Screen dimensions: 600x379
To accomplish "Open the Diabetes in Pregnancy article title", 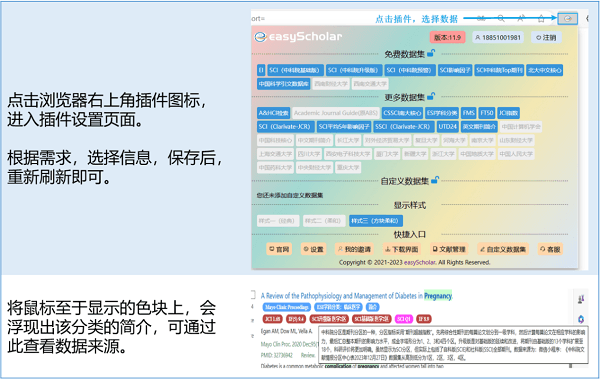I will pos(356,296).
